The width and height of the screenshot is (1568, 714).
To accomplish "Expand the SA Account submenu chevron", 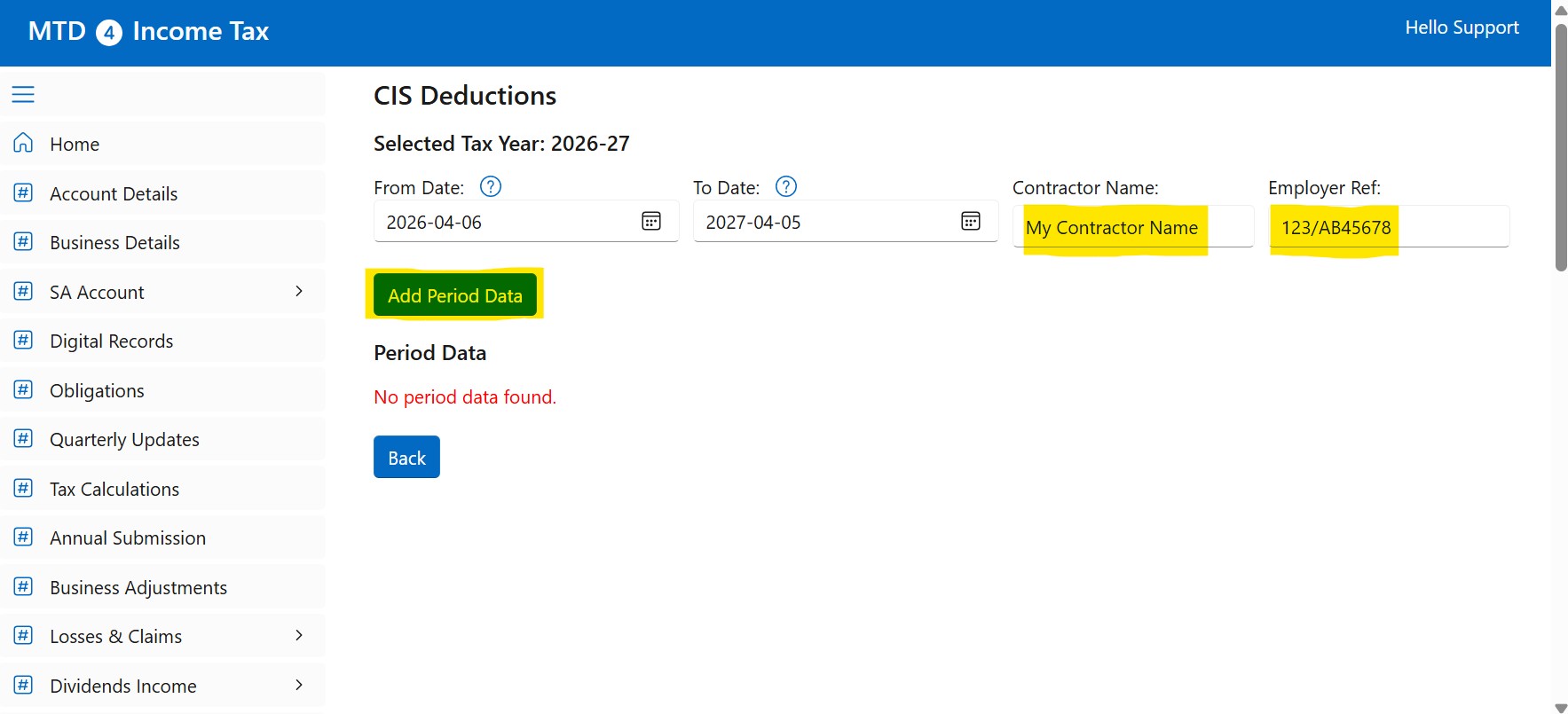I will pyautogui.click(x=299, y=291).
